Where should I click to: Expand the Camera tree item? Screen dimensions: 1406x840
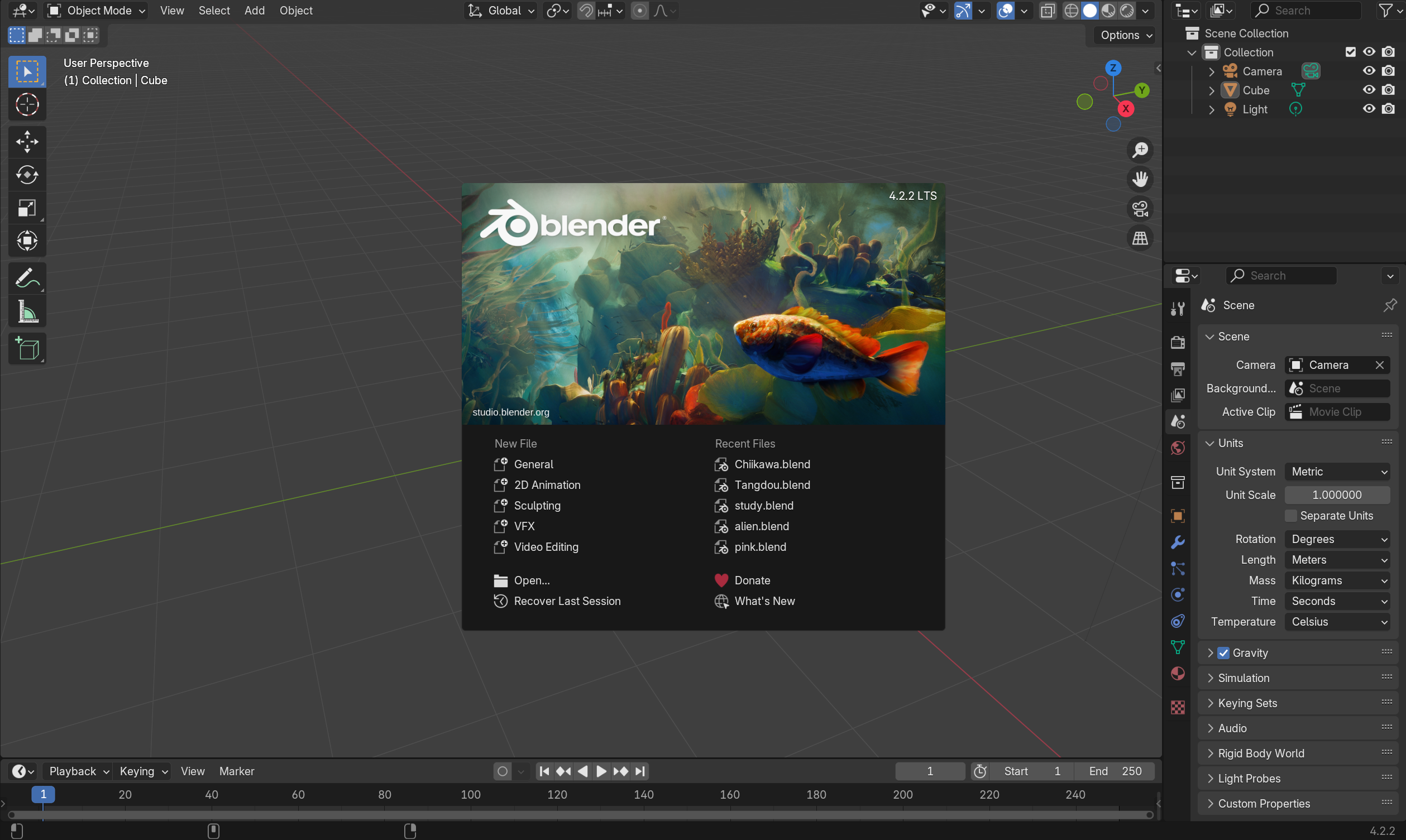[1211, 71]
